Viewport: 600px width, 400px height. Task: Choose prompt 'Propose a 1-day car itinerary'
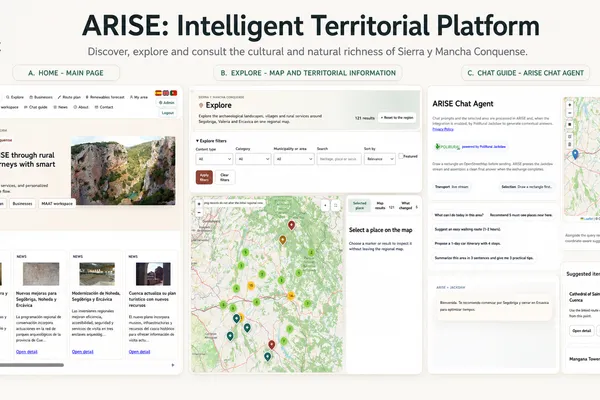coord(468,243)
